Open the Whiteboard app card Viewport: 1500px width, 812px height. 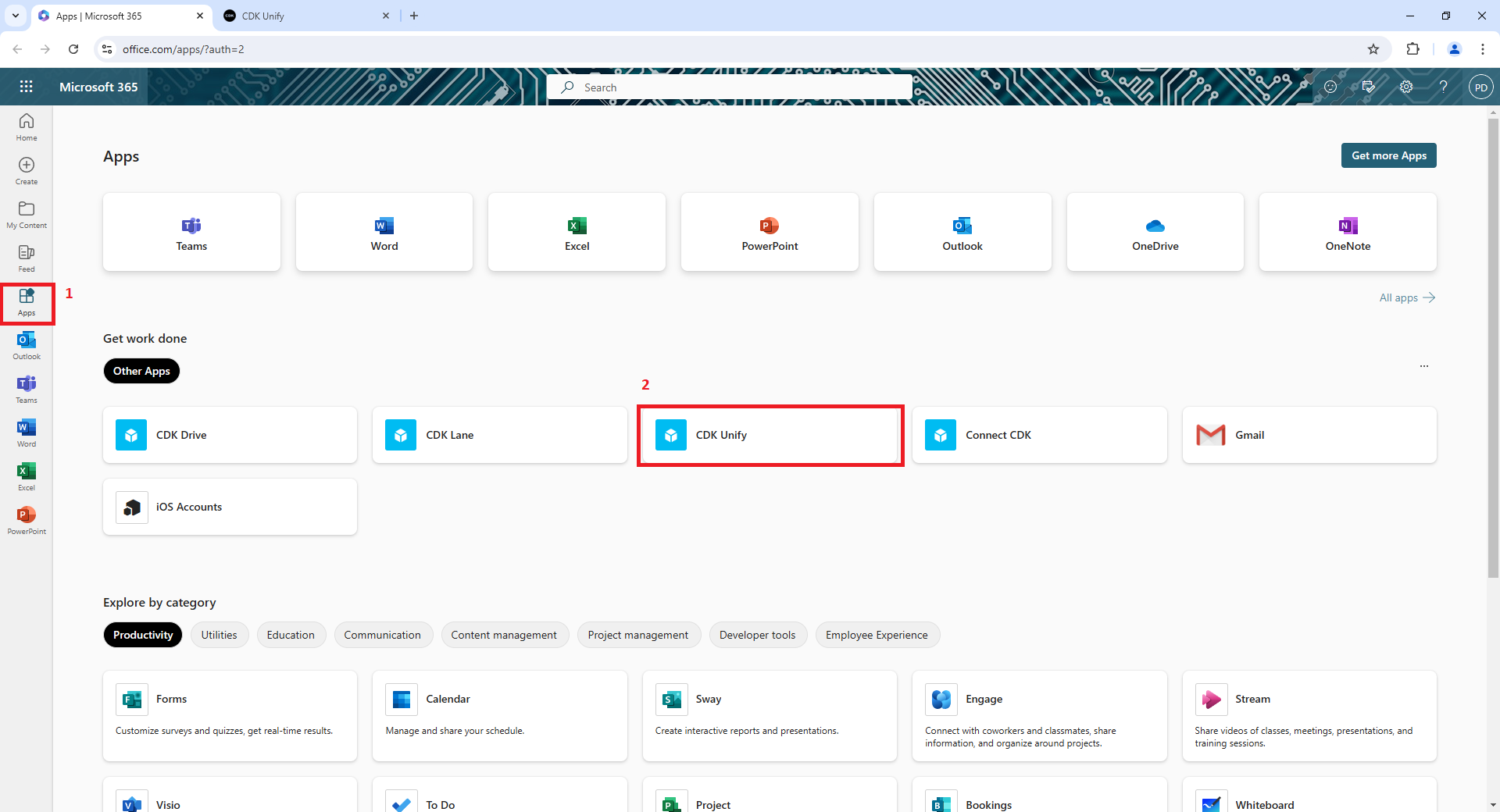1309,795
